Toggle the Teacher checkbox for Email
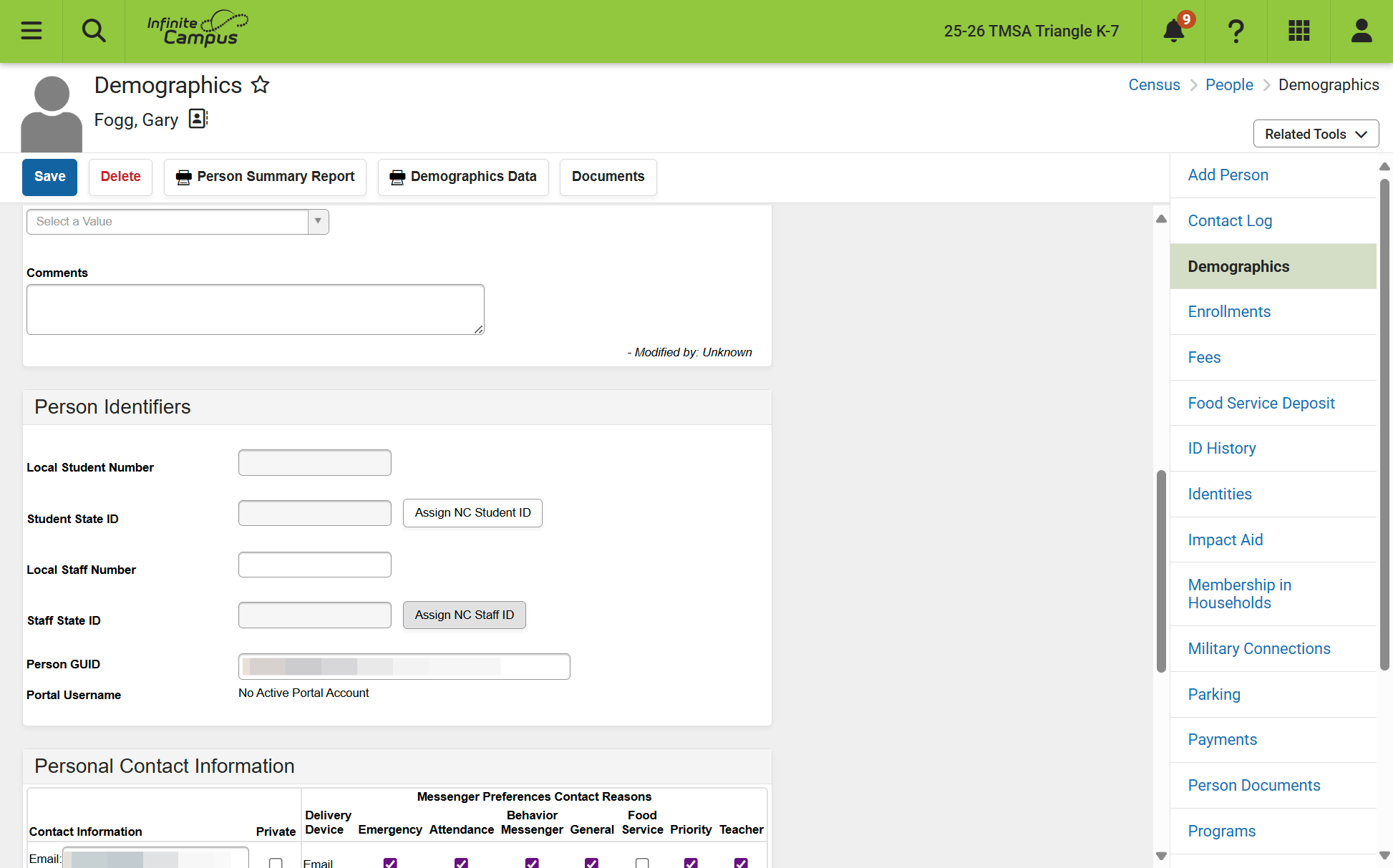 pos(741,862)
